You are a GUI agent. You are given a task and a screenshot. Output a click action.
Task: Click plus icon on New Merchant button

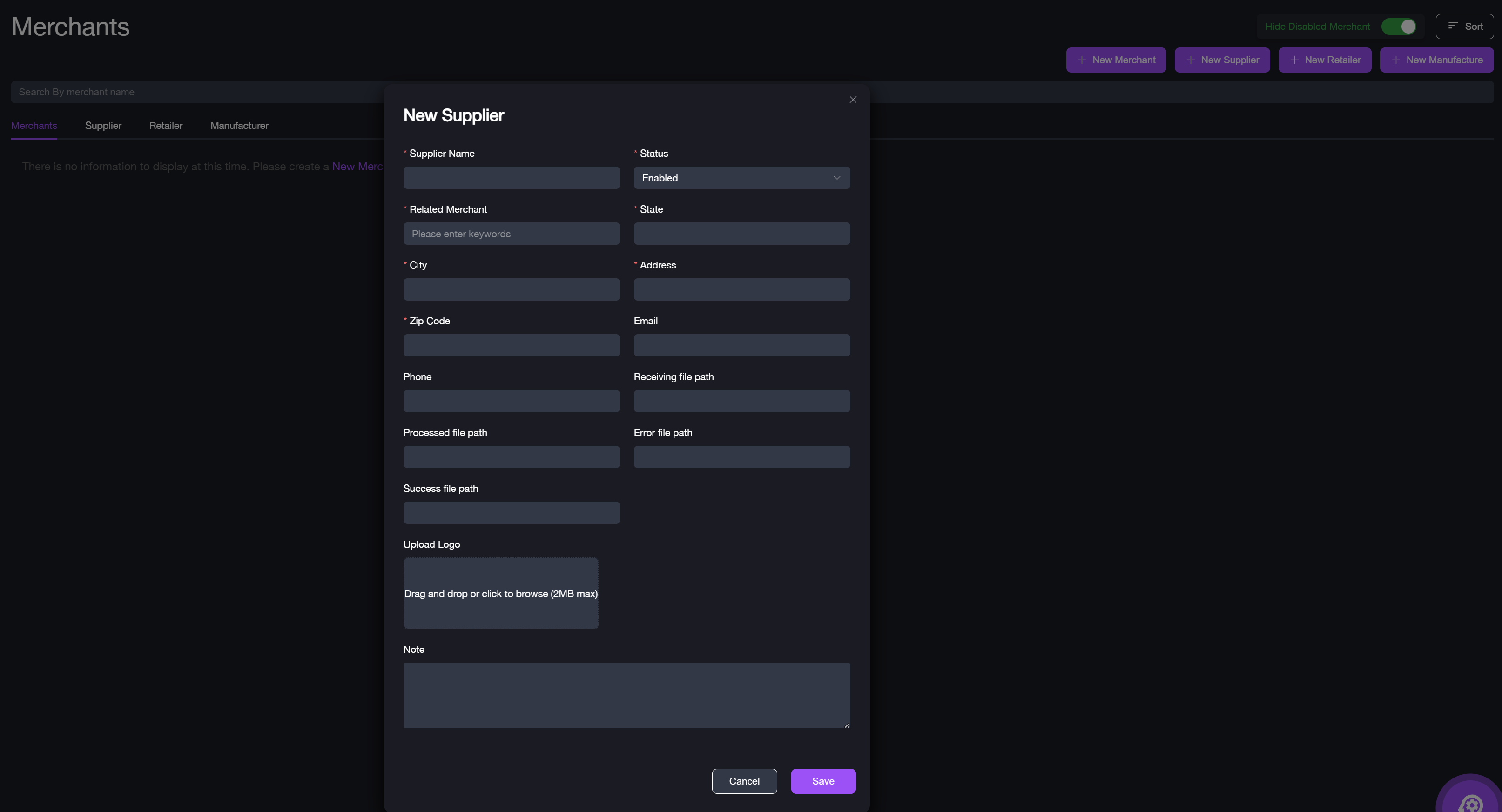pyautogui.click(x=1082, y=60)
